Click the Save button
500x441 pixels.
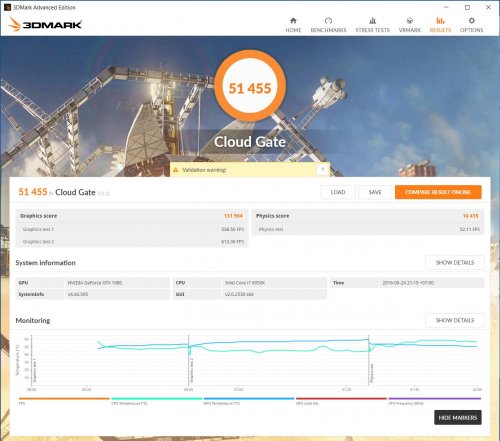pyautogui.click(x=375, y=192)
